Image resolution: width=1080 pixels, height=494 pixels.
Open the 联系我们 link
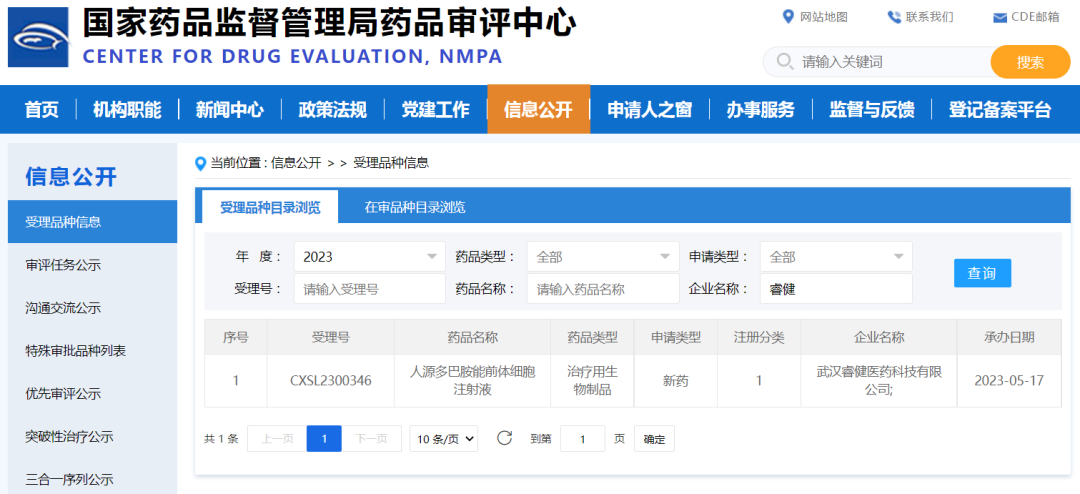930,17
